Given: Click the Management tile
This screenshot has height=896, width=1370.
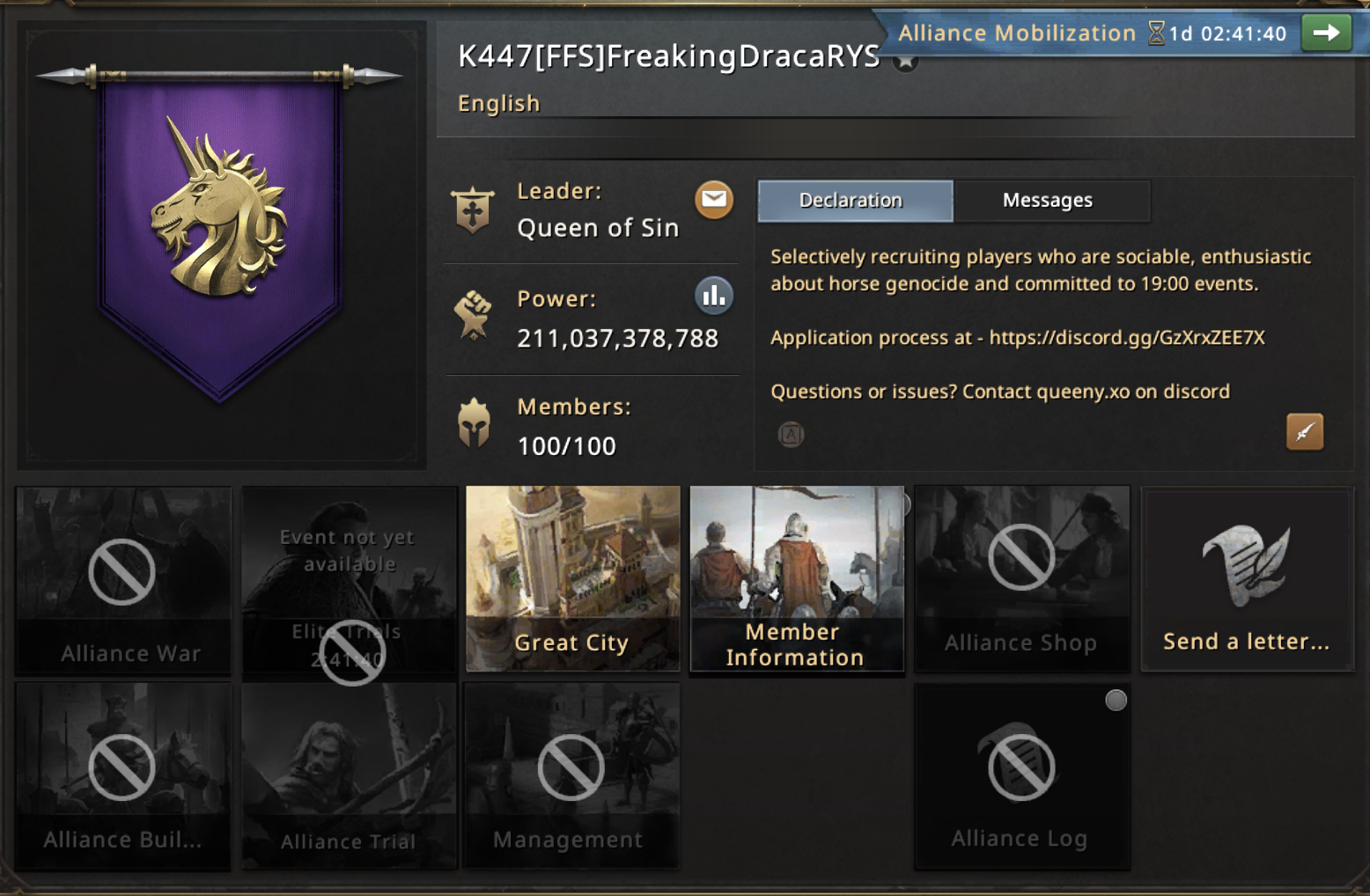Looking at the screenshot, I should coord(571,776).
